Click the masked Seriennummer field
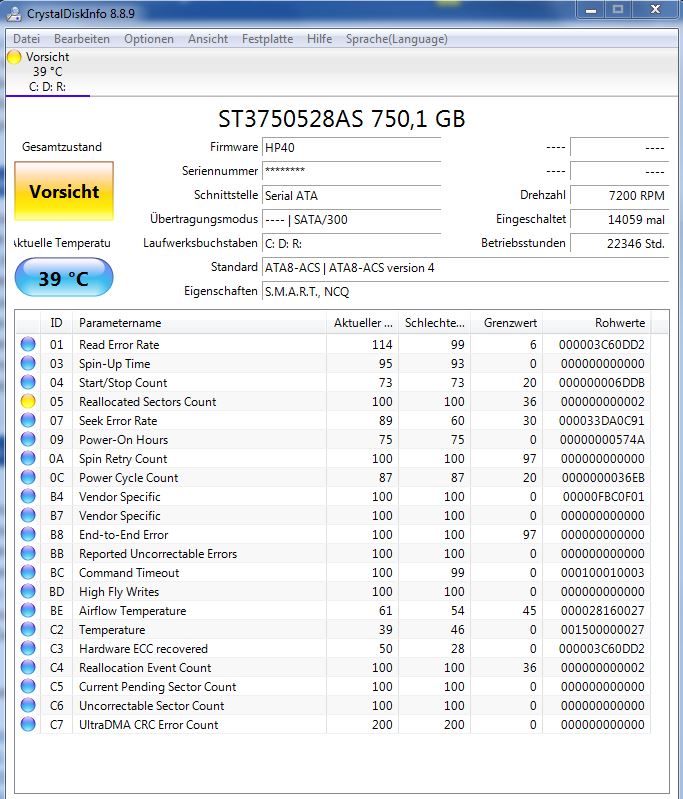This screenshot has height=799, width=683. 352,171
